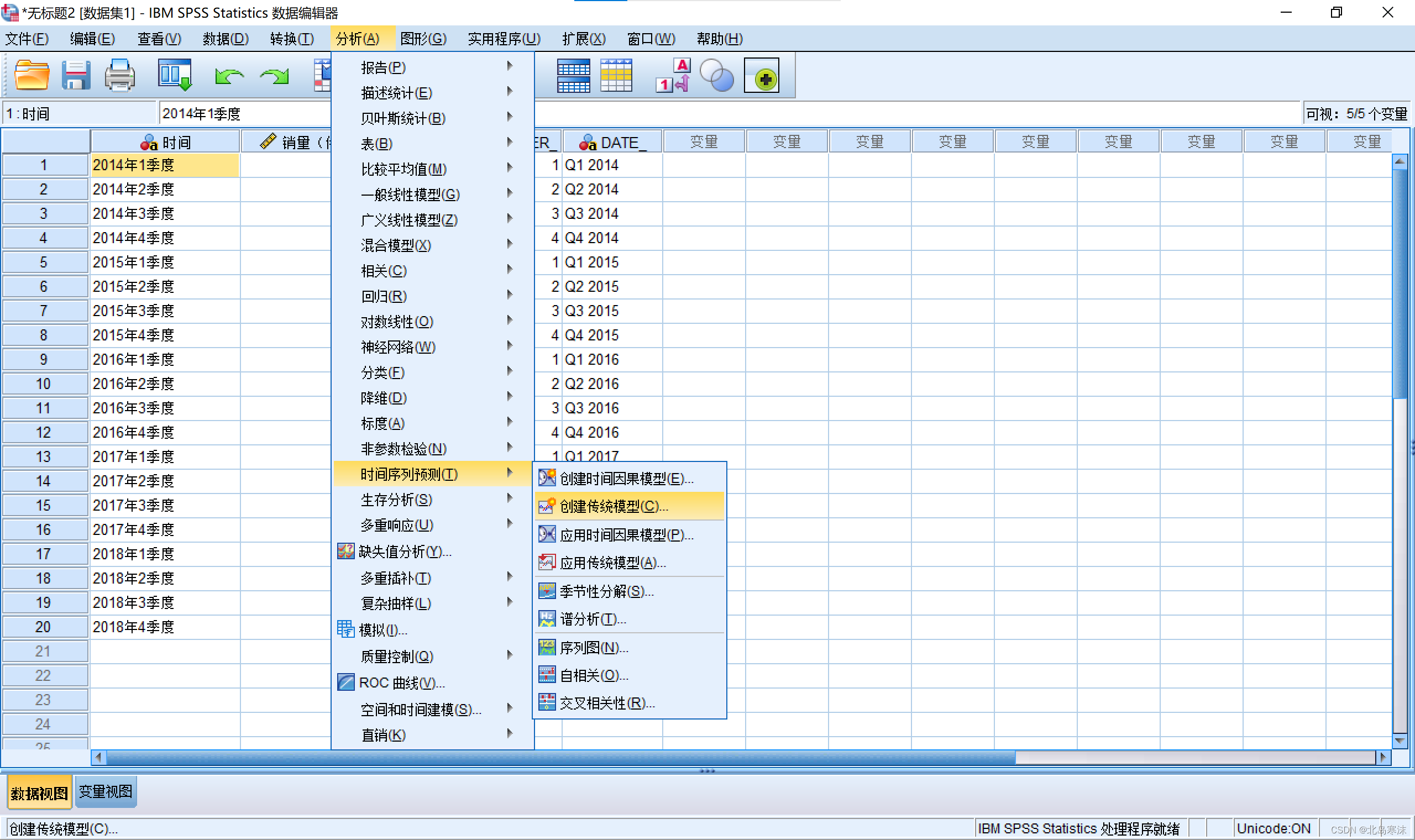
Task: Click the Recall dialog toolbar icon
Action: tap(174, 75)
